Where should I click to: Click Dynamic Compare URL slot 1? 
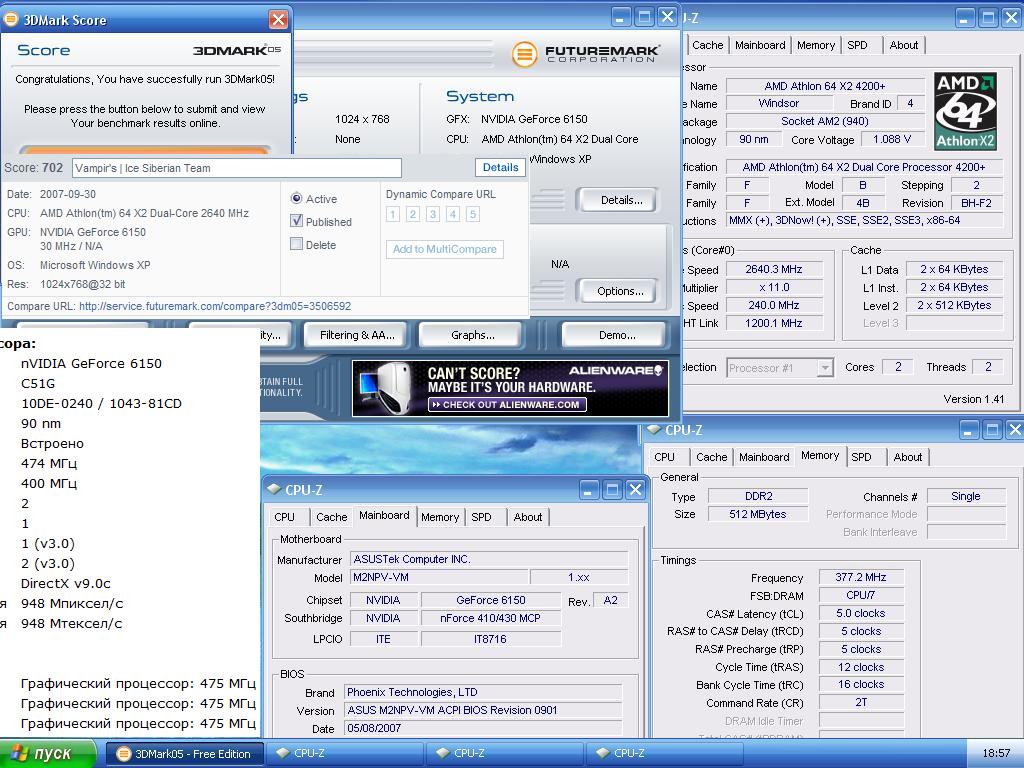click(x=392, y=214)
